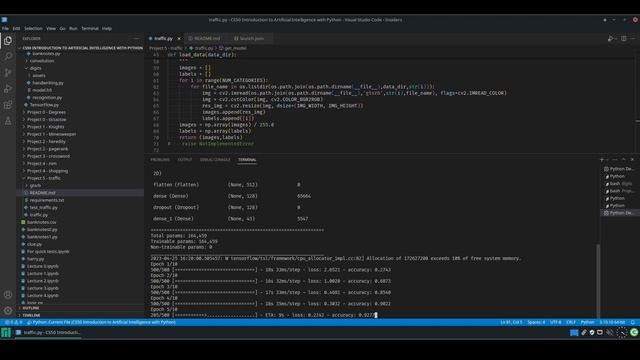The height and width of the screenshot is (360, 640).
Task: Open the Extensions view
Action: click(8, 105)
